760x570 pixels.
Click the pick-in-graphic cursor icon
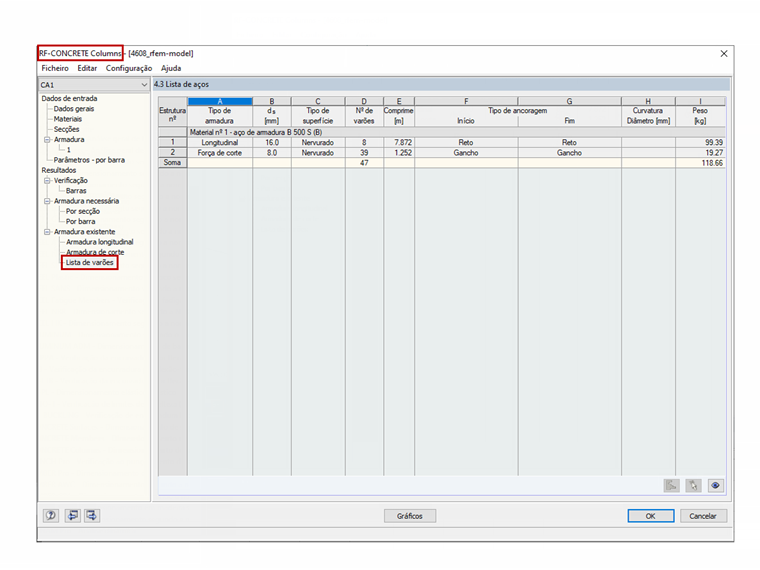coord(694,485)
